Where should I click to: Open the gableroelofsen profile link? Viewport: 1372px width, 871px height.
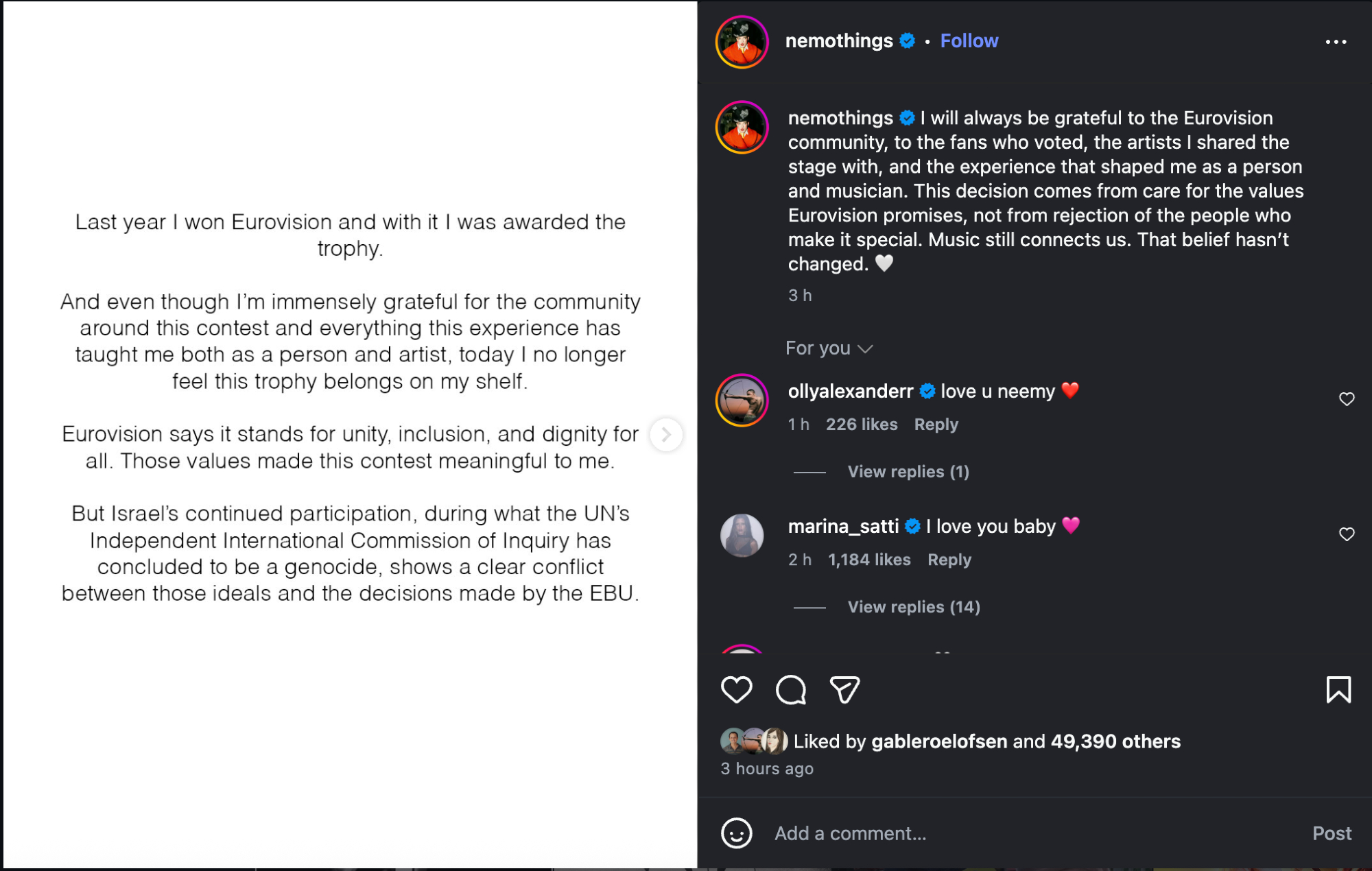tap(938, 741)
